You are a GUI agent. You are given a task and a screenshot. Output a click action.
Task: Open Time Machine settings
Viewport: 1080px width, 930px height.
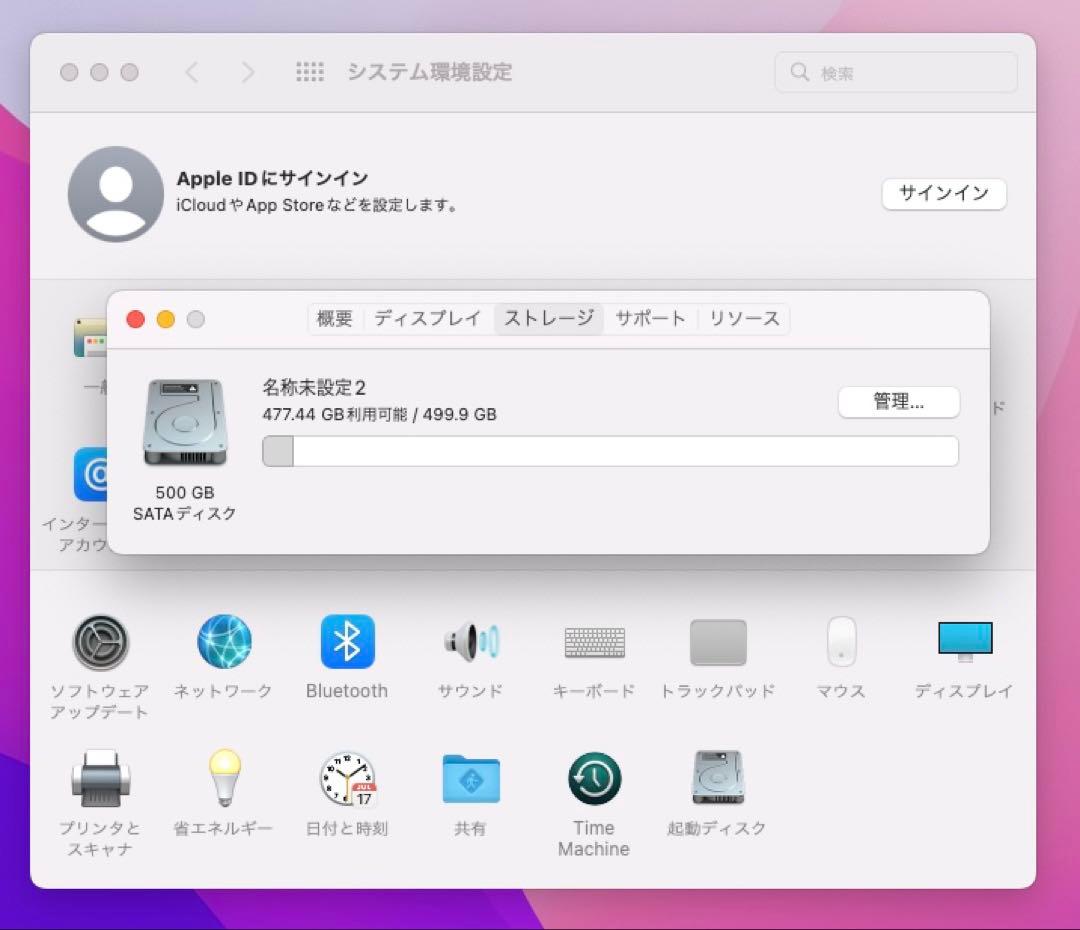(x=594, y=779)
